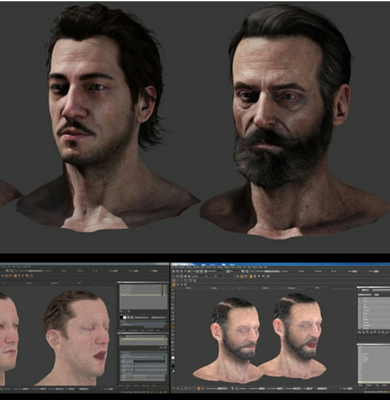
Task: Click the black color swatch in right window's side toolbar
Action: point(173,366)
